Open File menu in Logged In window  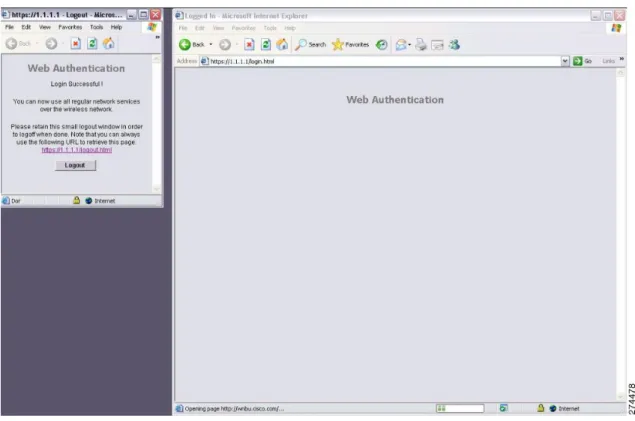click(x=183, y=28)
